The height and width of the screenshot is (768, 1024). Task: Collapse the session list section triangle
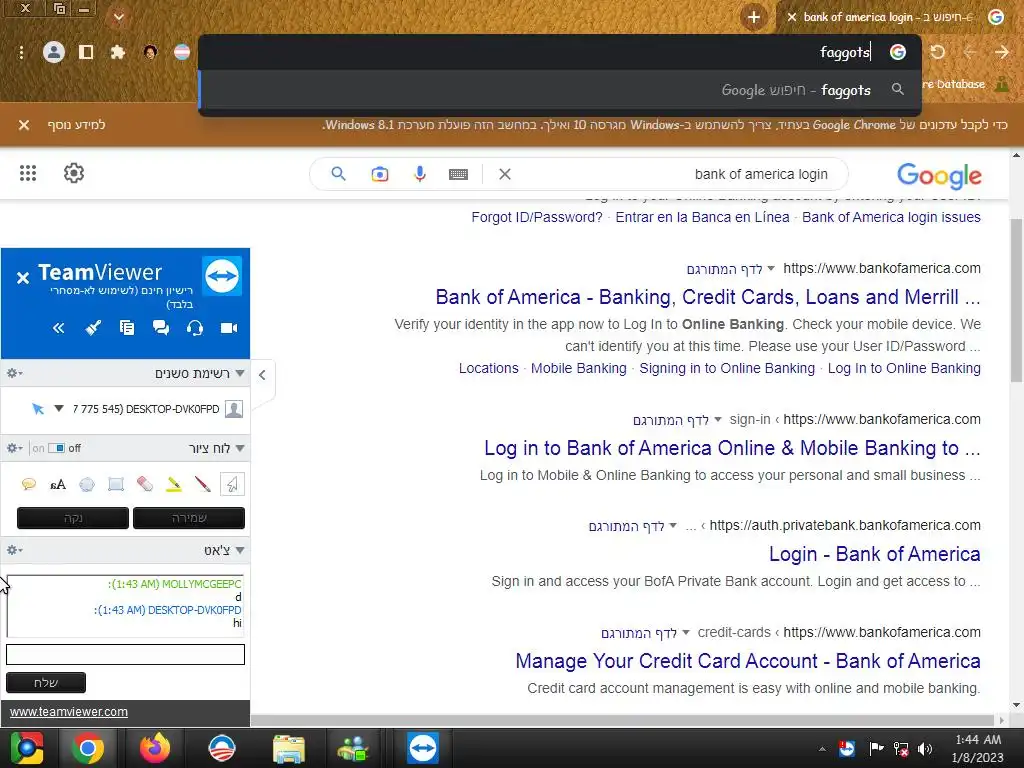[240, 374]
